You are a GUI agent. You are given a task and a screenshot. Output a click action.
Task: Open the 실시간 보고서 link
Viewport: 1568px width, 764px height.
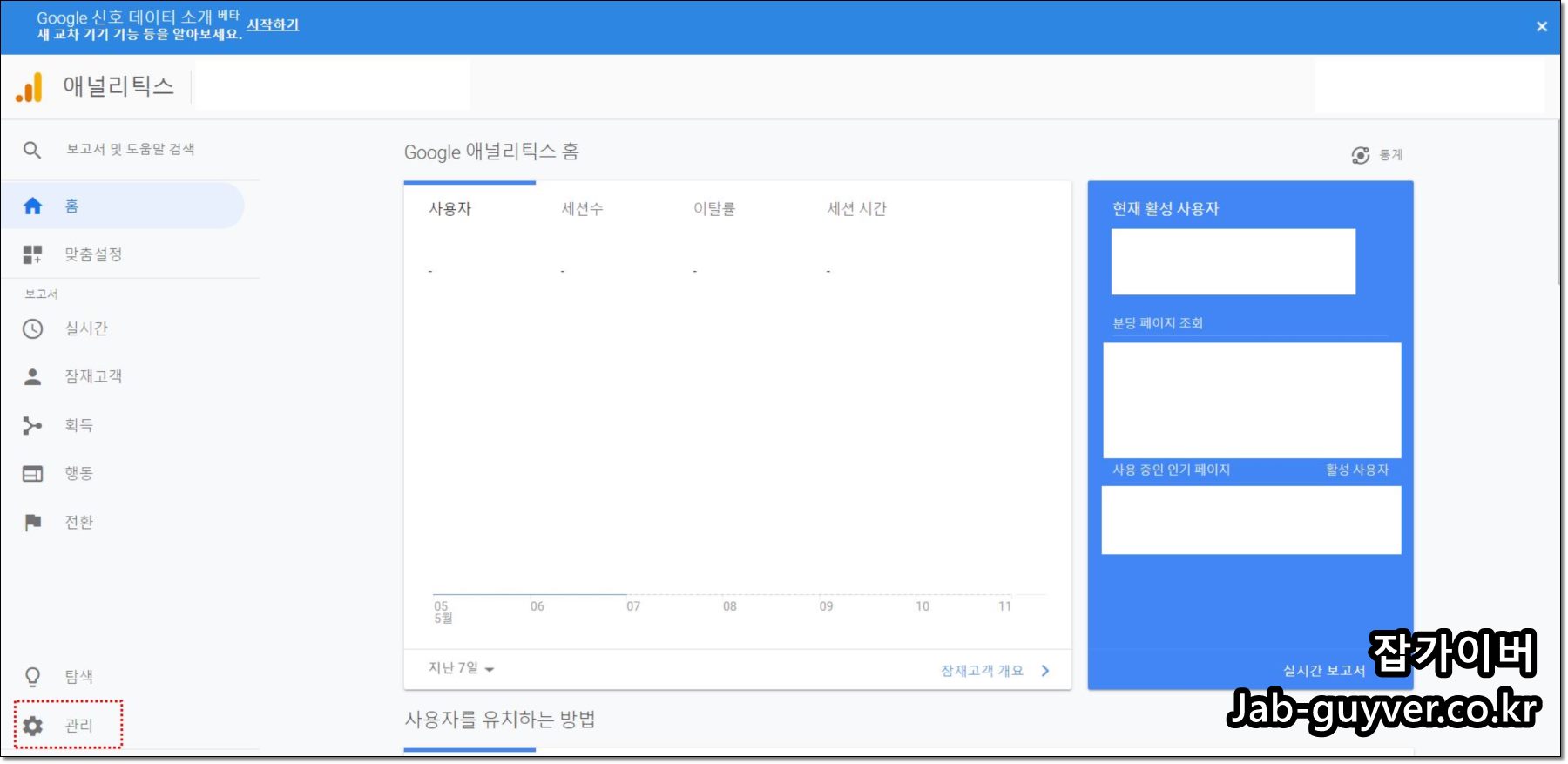coord(1323,670)
